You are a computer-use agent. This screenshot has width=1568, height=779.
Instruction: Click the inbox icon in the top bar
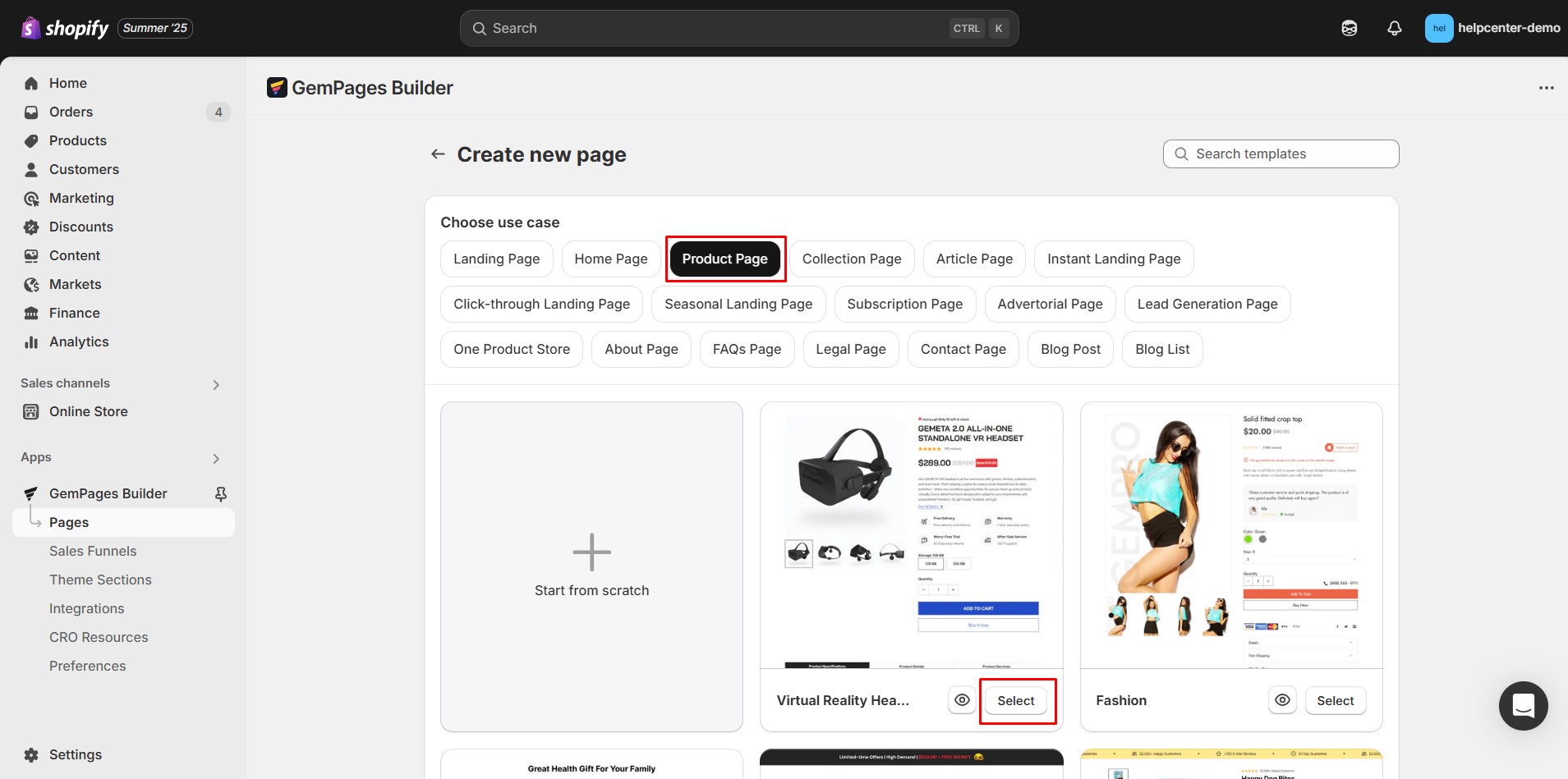tap(1350, 27)
